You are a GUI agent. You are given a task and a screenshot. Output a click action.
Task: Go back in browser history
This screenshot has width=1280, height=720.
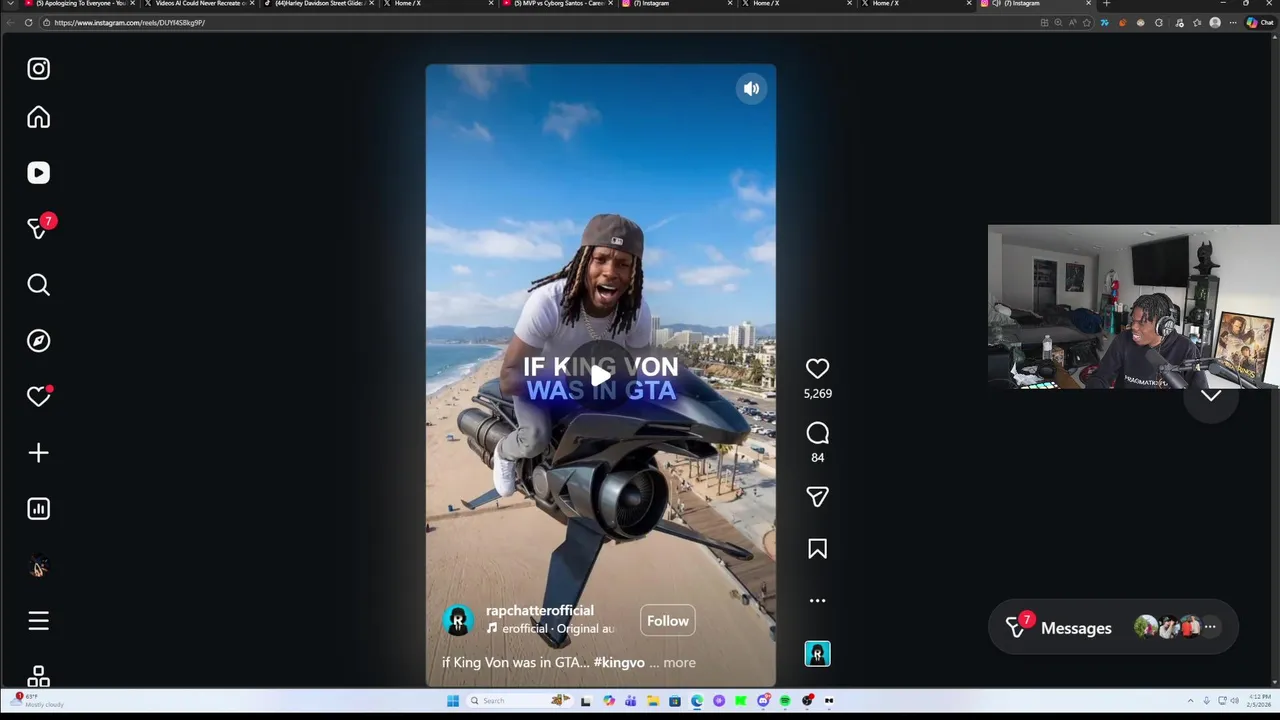pos(10,23)
